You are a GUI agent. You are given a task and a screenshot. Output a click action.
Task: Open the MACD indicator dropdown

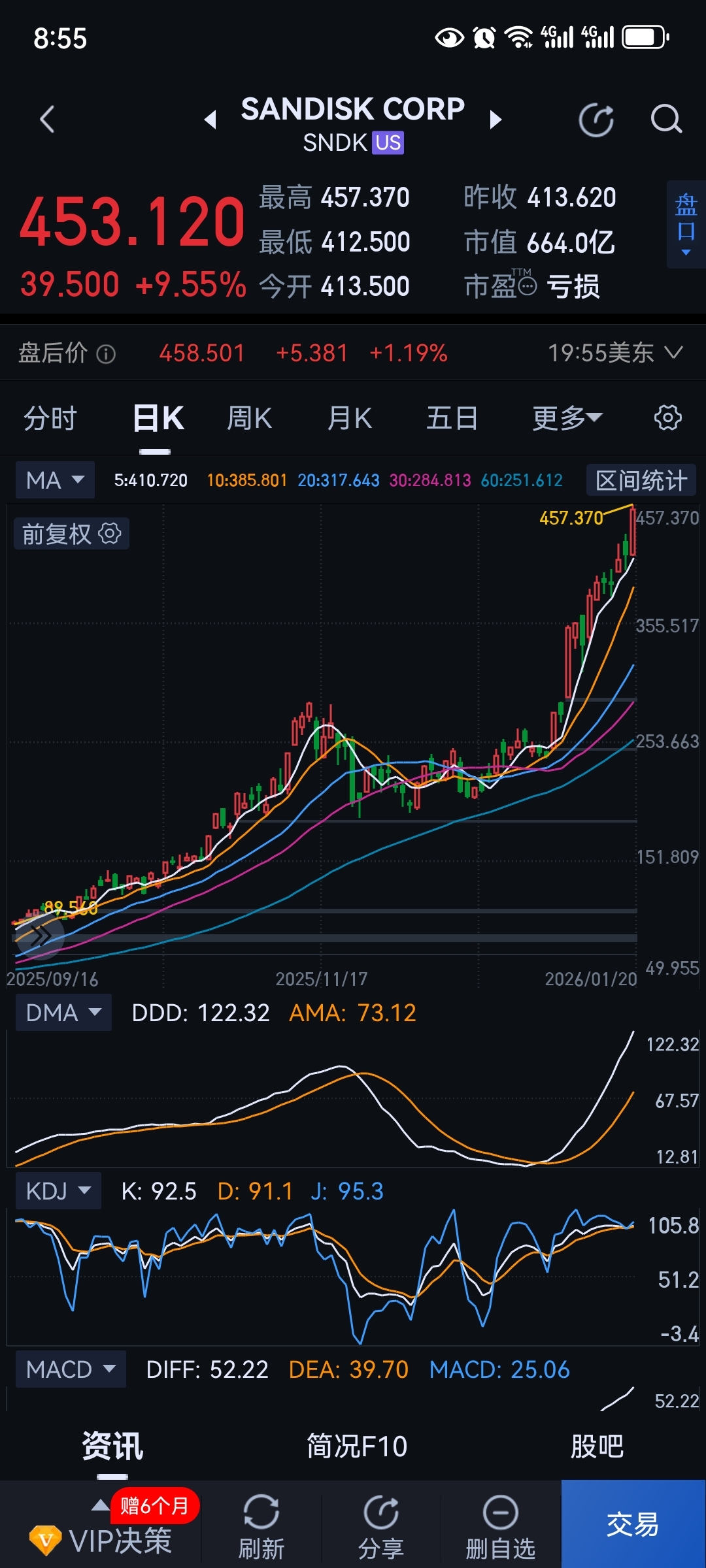point(71,1369)
